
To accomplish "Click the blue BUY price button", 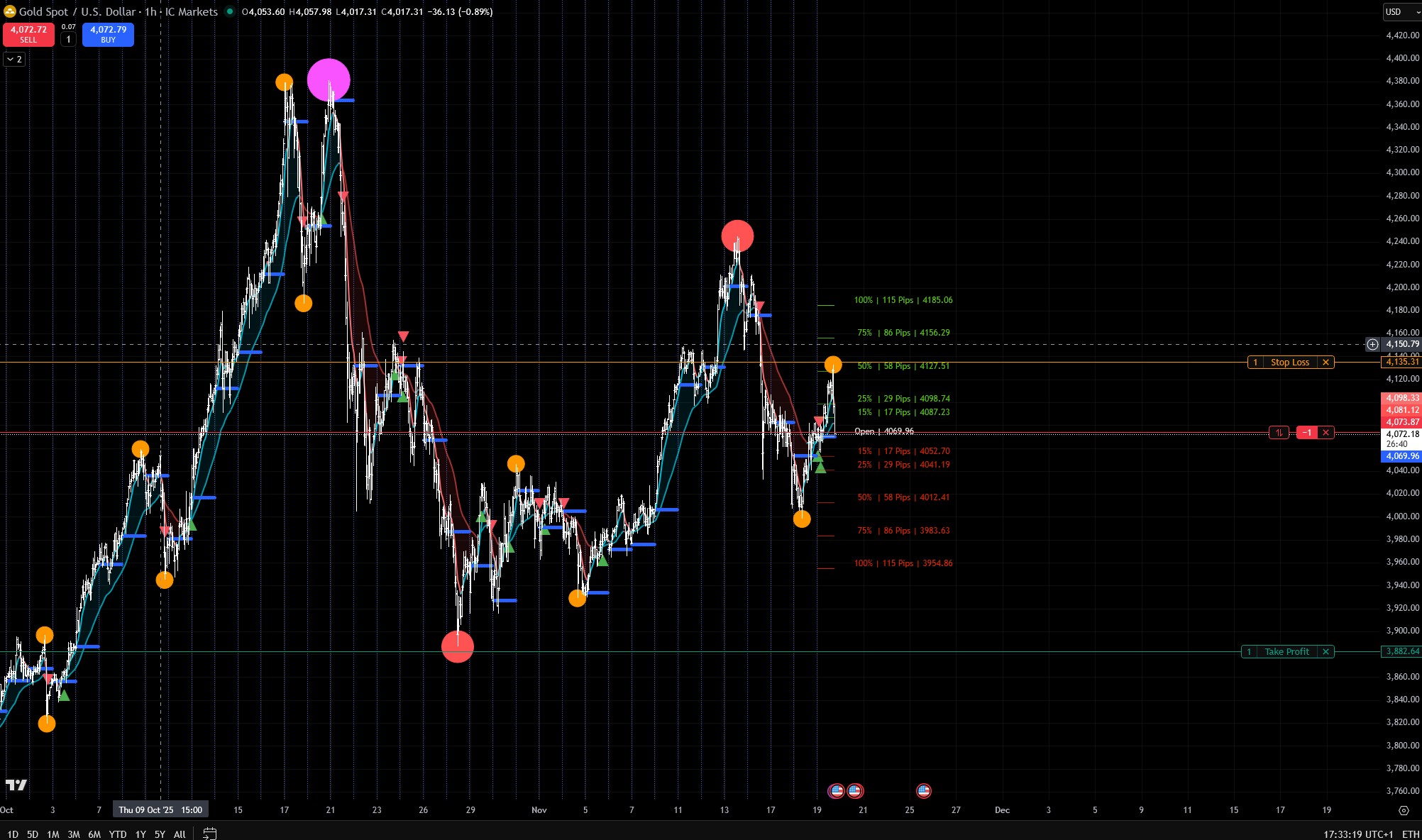I will (108, 34).
